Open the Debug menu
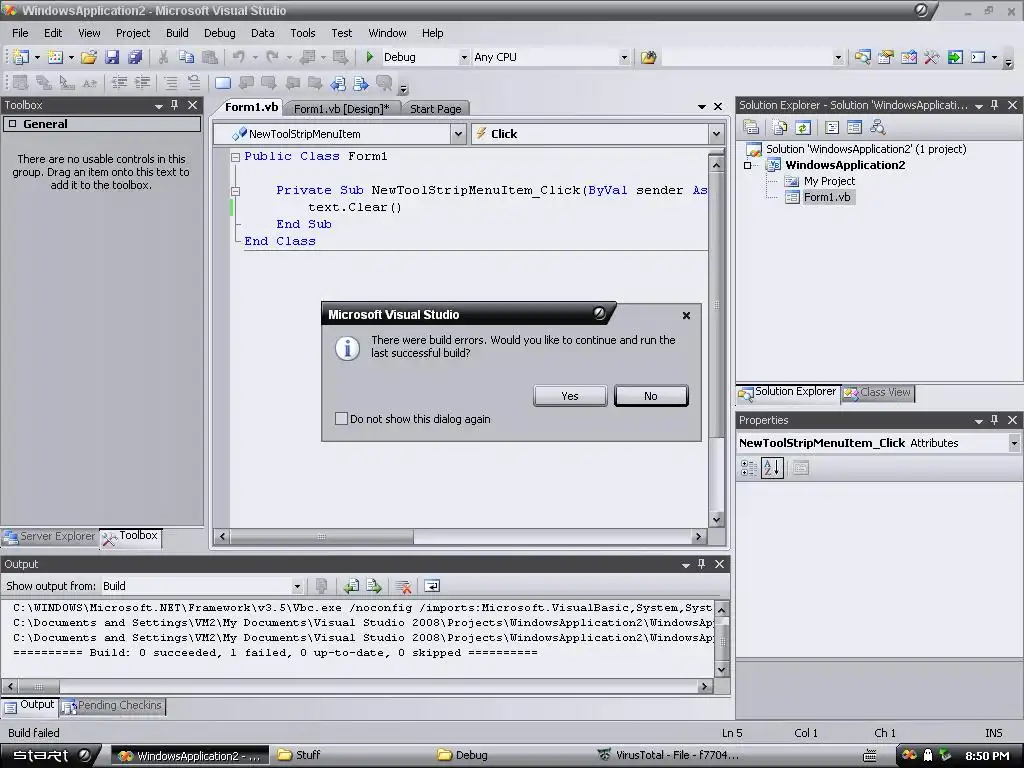This screenshot has width=1024, height=768. [219, 33]
